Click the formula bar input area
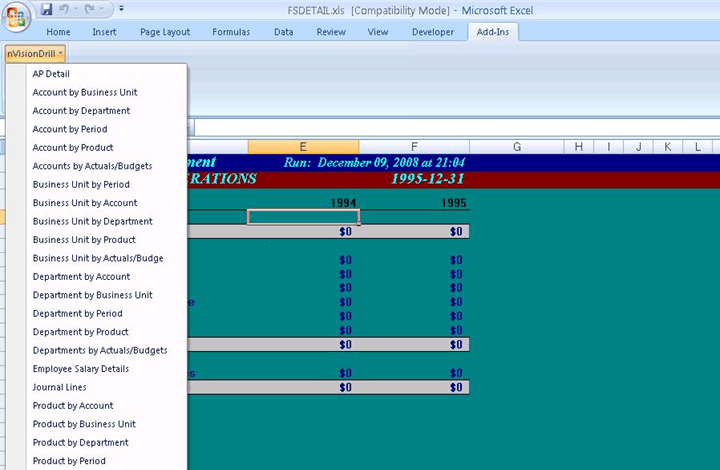 (457, 128)
